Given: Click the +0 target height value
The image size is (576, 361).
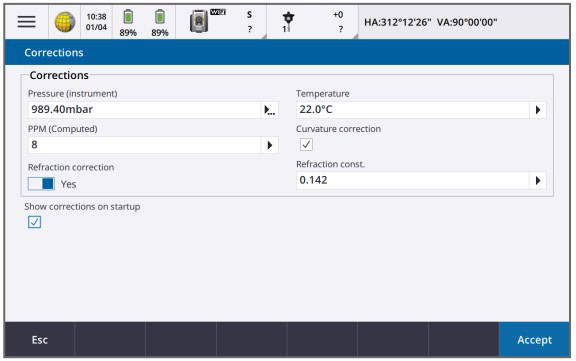Looking at the screenshot, I should click(x=338, y=15).
